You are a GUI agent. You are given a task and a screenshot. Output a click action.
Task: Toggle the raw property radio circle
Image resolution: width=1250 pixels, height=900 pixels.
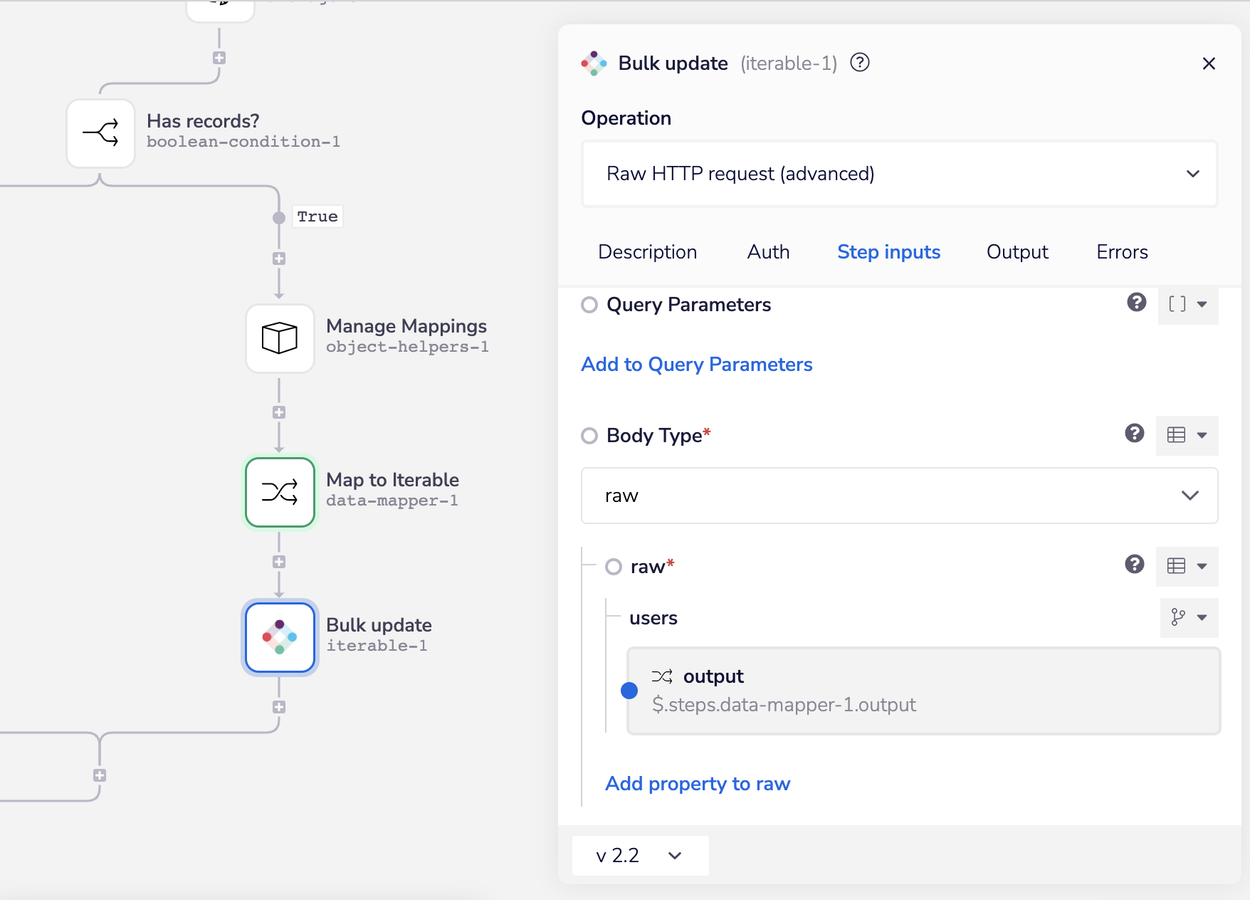[614, 567]
